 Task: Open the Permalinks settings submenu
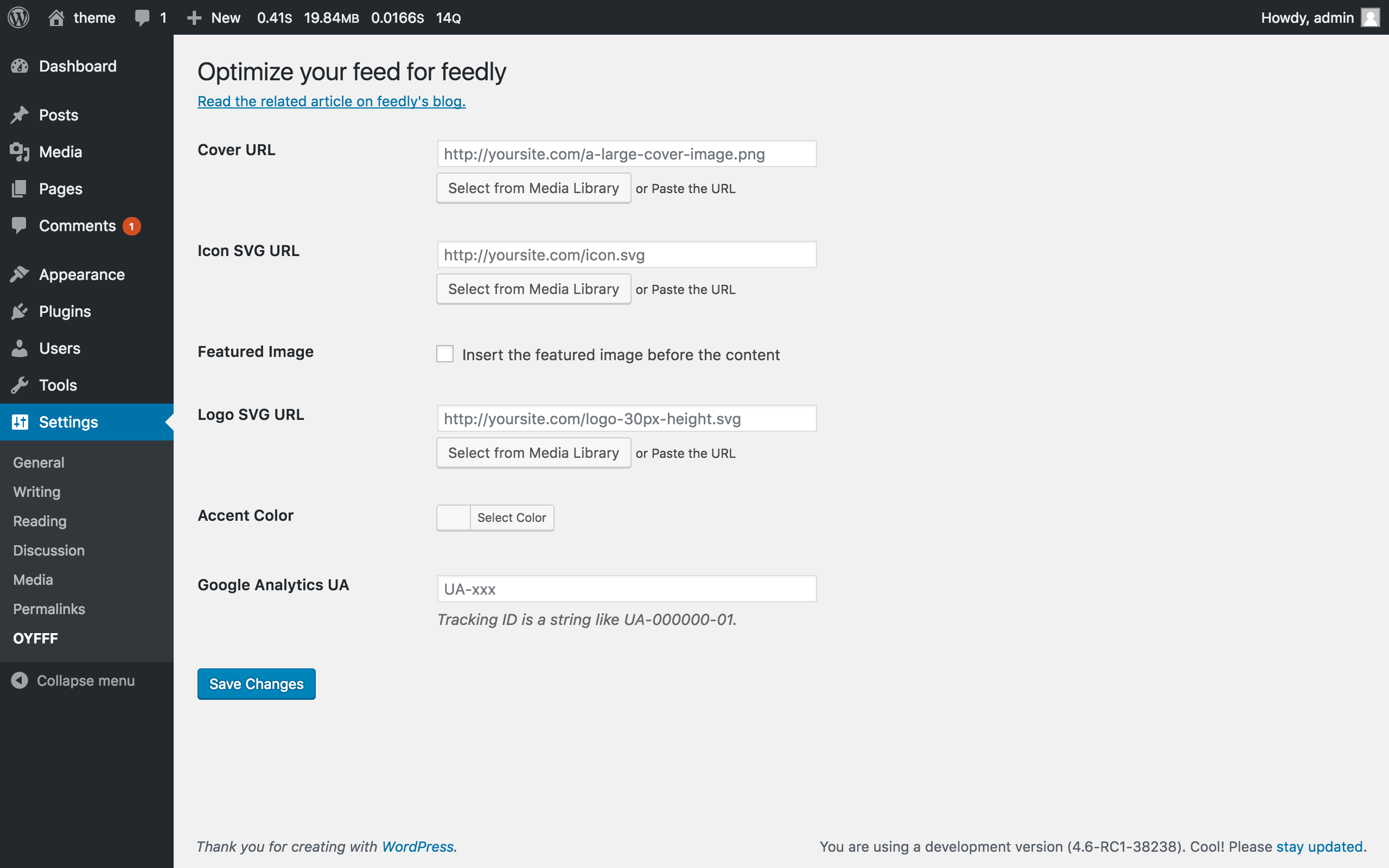point(49,609)
